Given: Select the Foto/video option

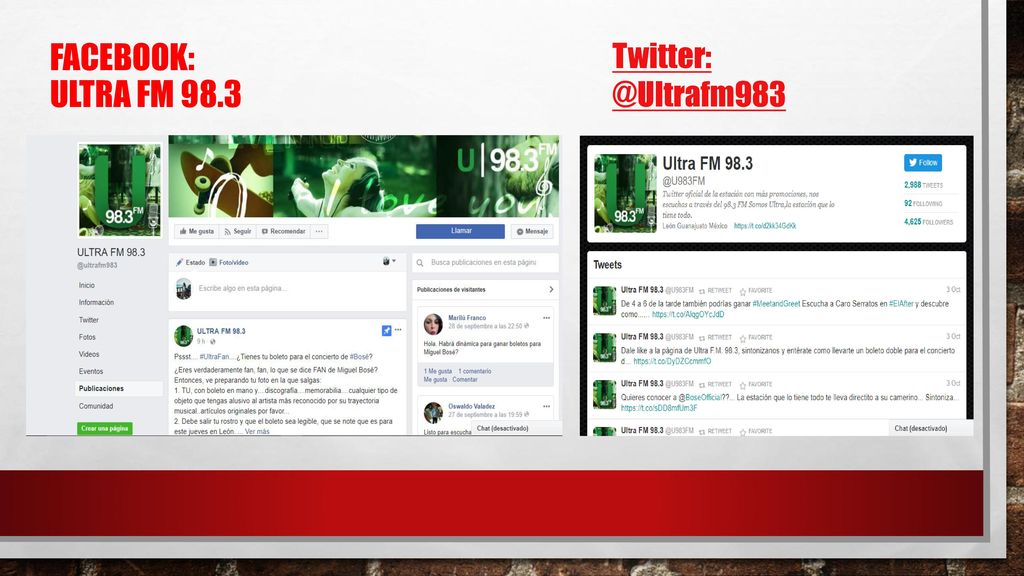Looking at the screenshot, I should 229,263.
